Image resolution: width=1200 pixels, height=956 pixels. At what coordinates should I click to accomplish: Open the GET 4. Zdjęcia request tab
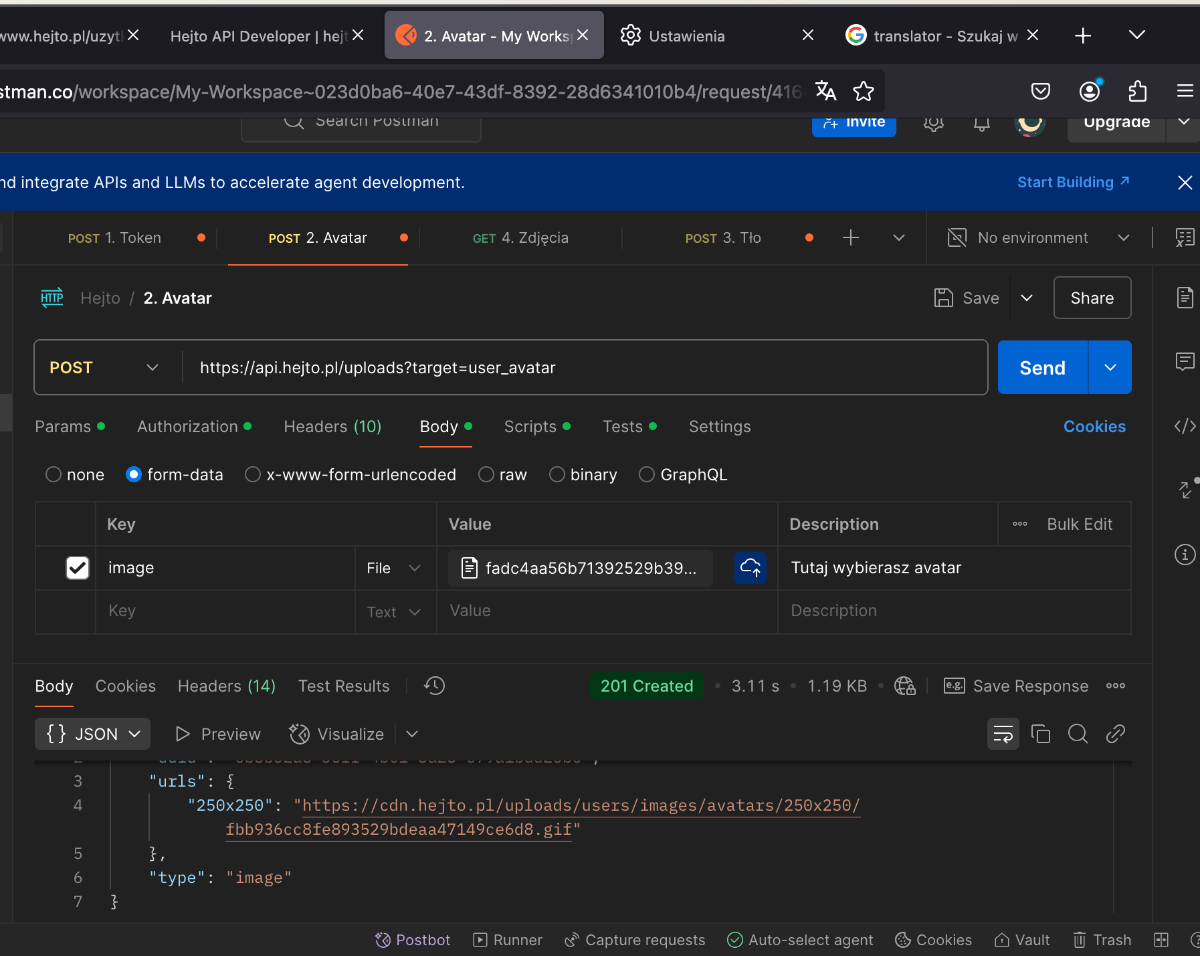520,238
